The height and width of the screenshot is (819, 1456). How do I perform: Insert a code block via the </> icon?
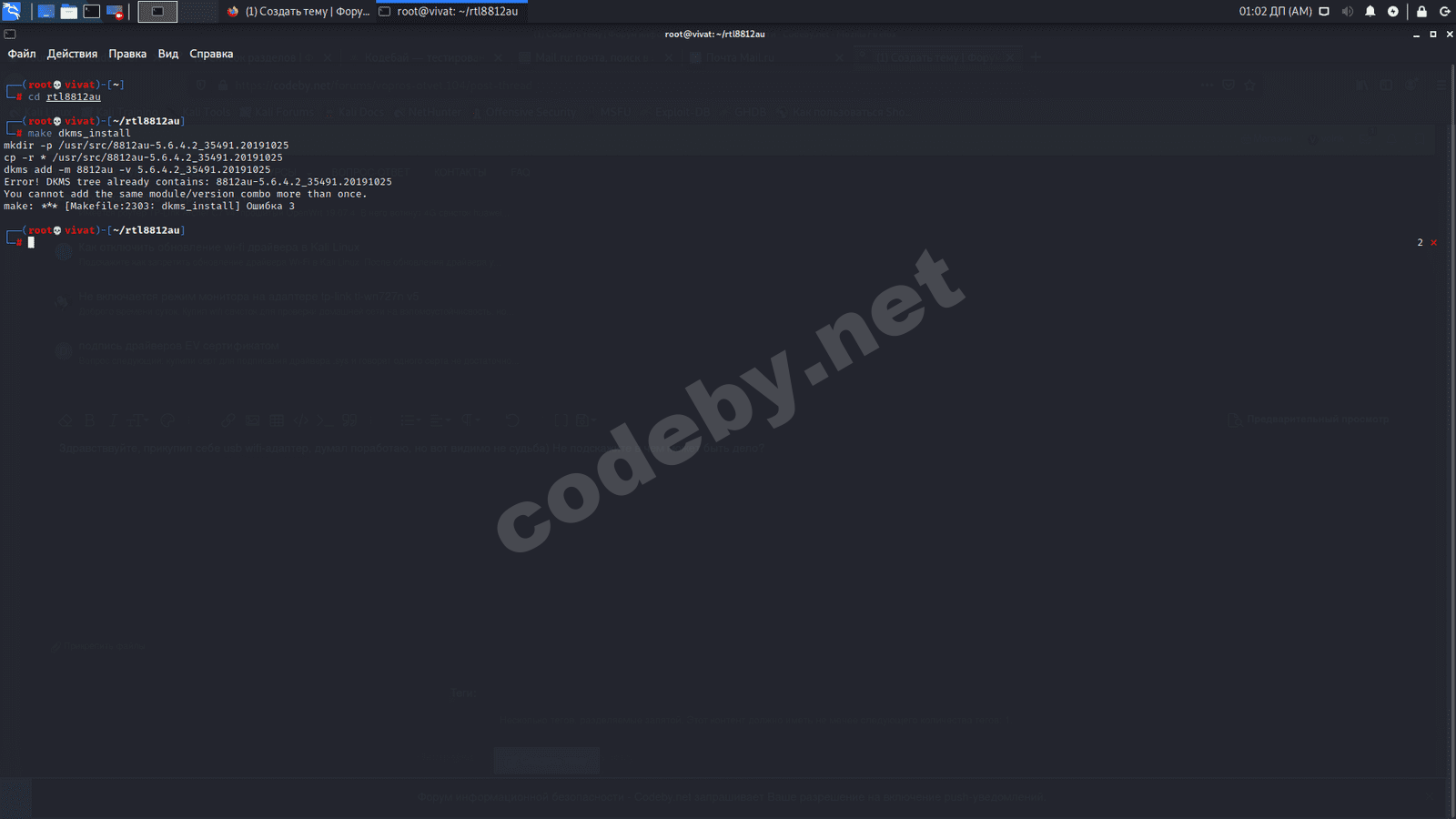(x=300, y=420)
